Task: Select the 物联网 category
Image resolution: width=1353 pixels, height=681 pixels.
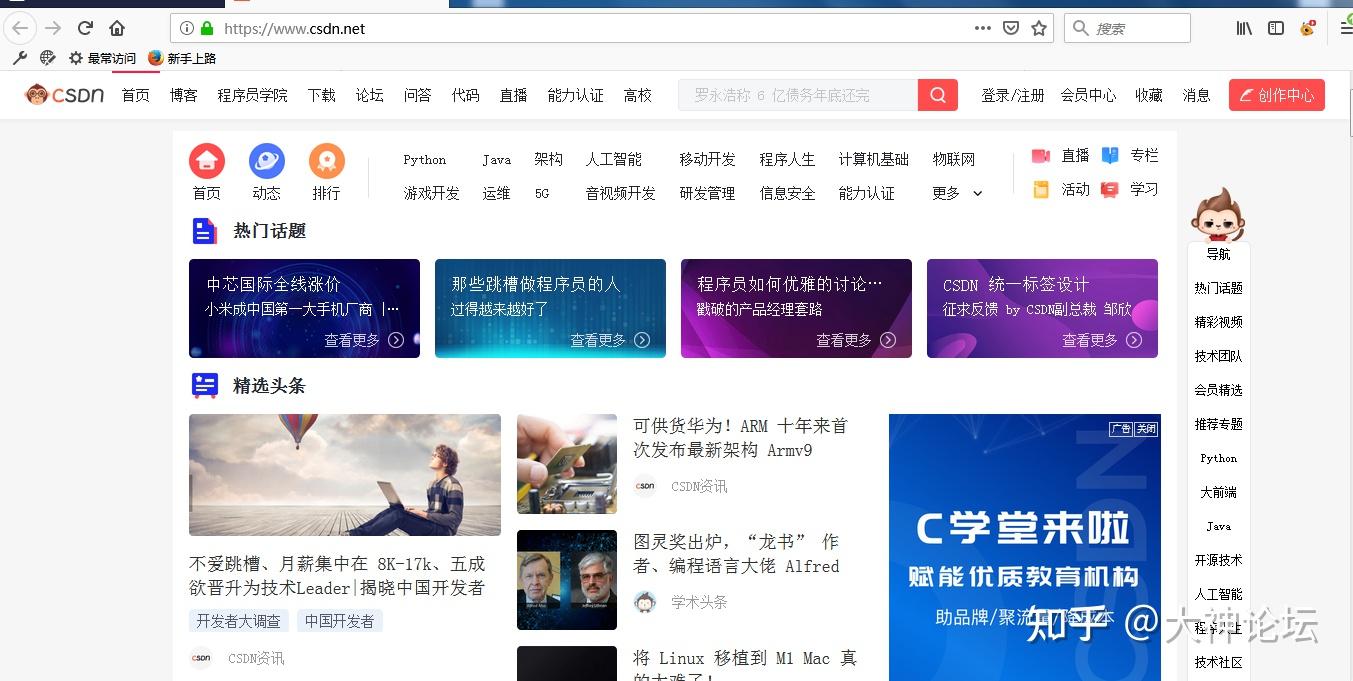Action: (953, 159)
